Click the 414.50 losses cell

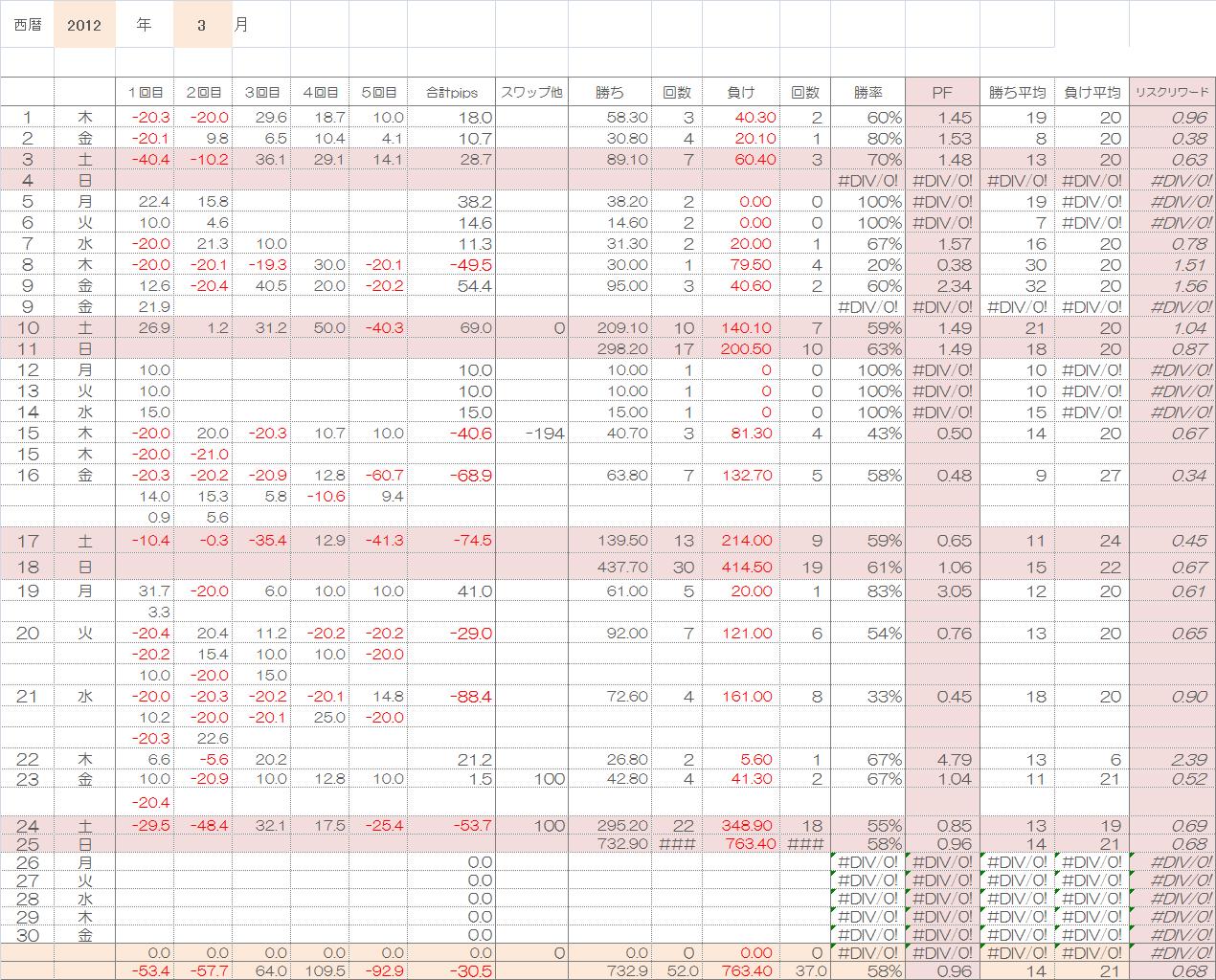point(740,567)
